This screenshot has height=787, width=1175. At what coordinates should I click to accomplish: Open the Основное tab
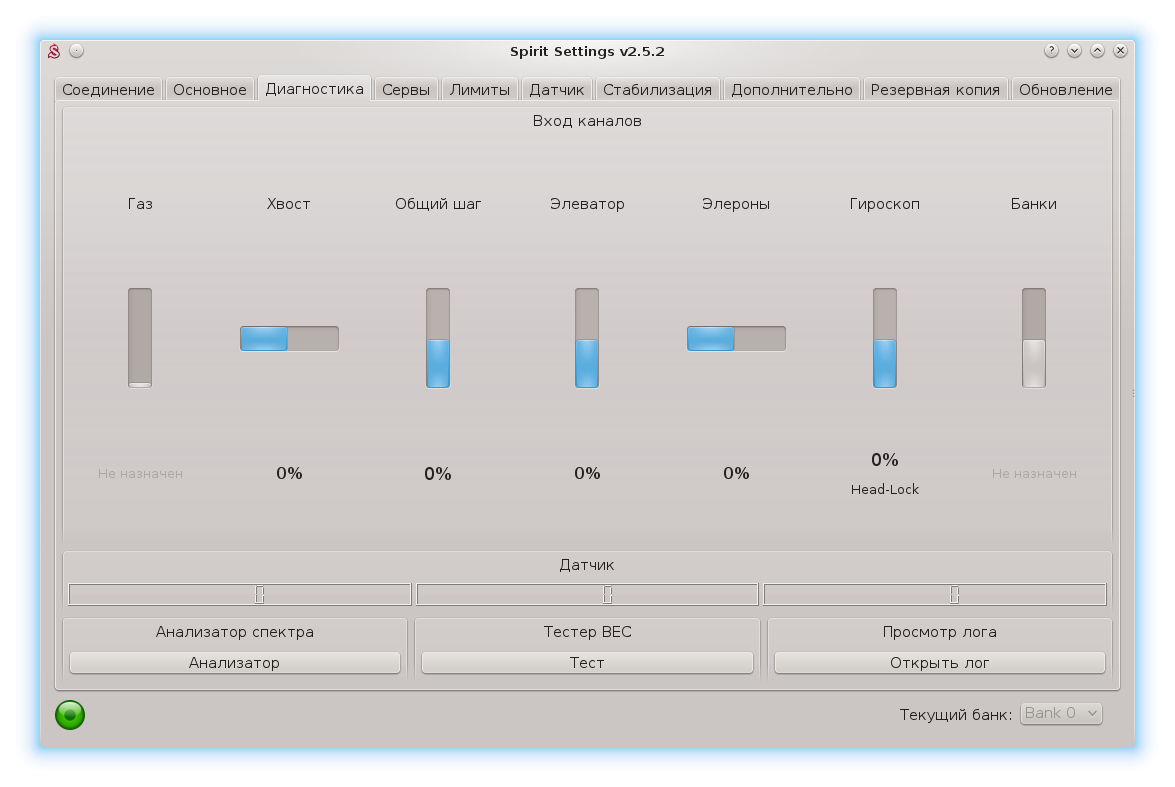[x=209, y=90]
